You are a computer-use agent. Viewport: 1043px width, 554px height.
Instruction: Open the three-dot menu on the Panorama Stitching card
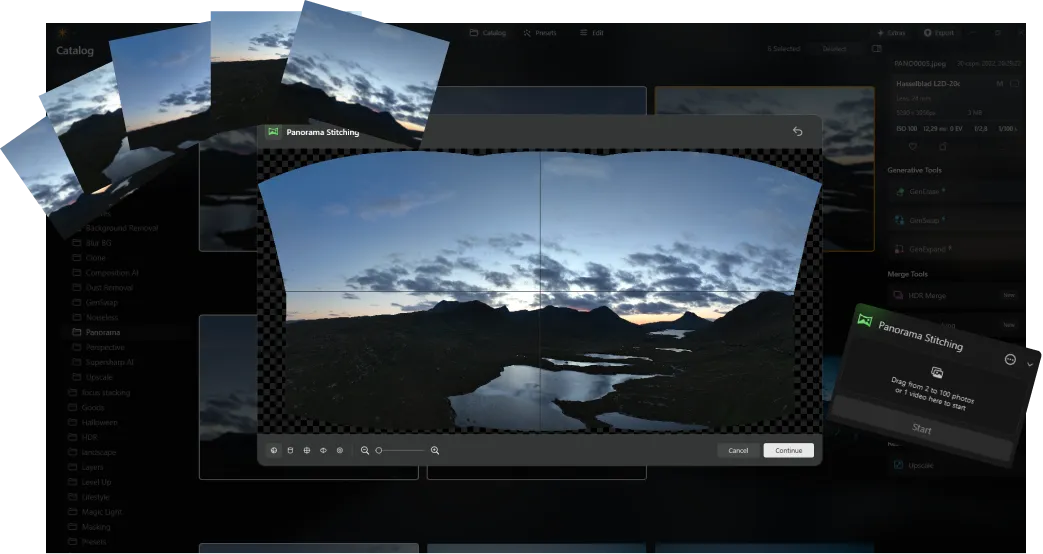[1010, 359]
